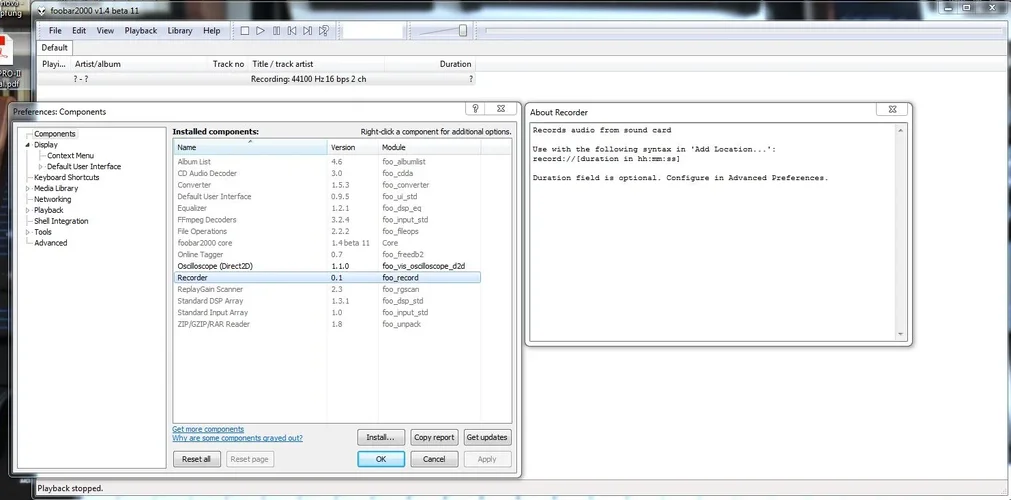Expand the Tools tree node

point(28,232)
